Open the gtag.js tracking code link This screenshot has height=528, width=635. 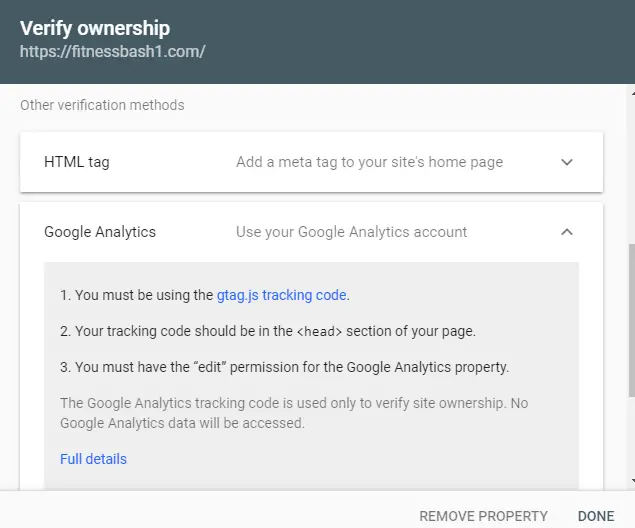(282, 295)
